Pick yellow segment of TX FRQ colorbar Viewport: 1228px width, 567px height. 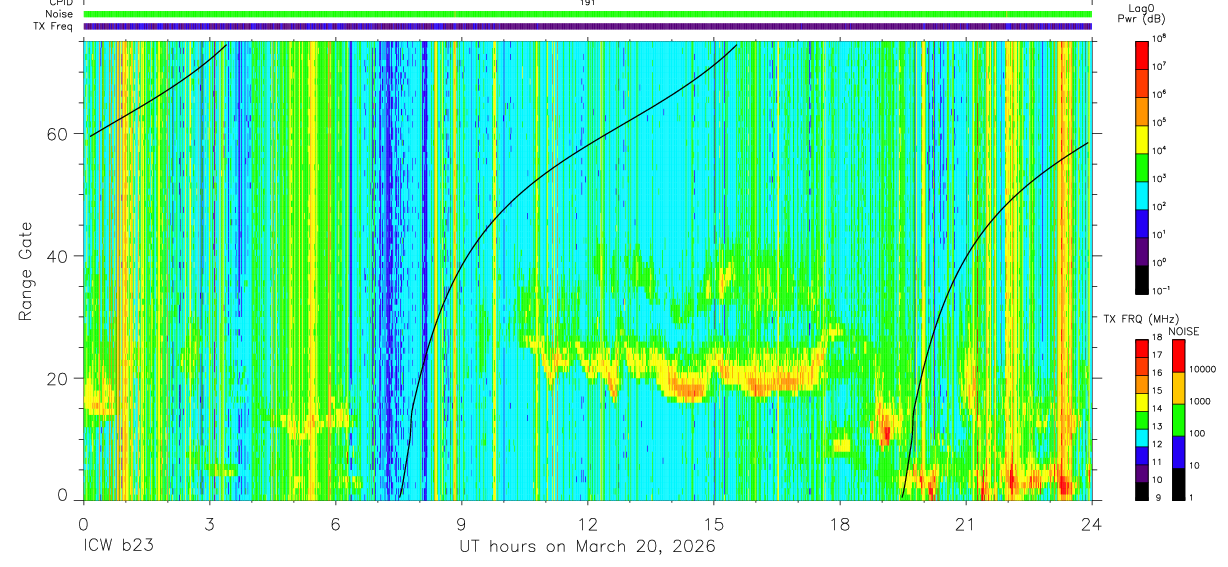pyautogui.click(x=1142, y=402)
